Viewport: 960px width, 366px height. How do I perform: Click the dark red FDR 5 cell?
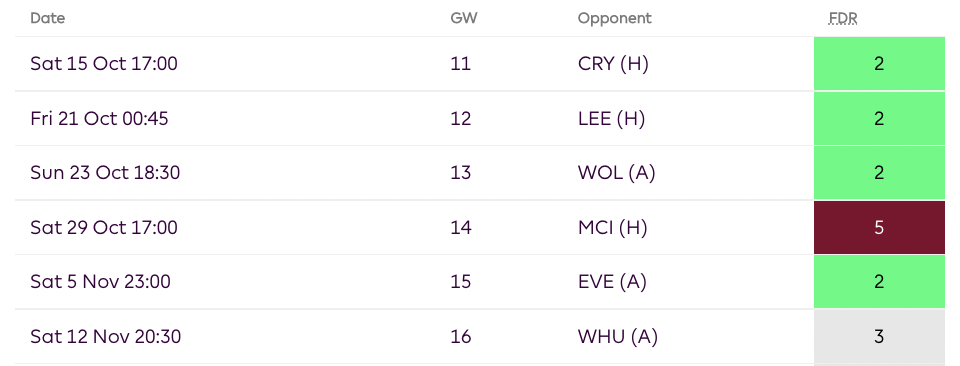[879, 228]
